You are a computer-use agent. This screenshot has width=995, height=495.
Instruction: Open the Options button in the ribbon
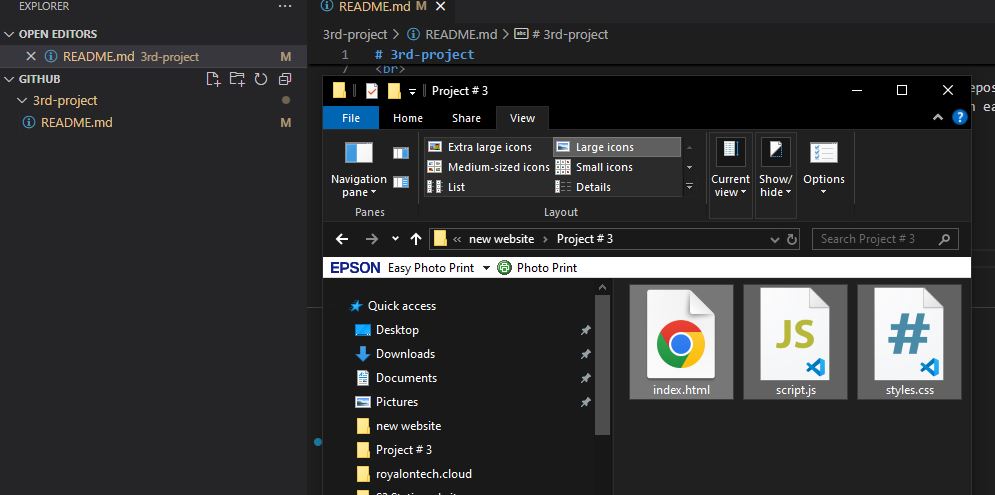(x=824, y=168)
